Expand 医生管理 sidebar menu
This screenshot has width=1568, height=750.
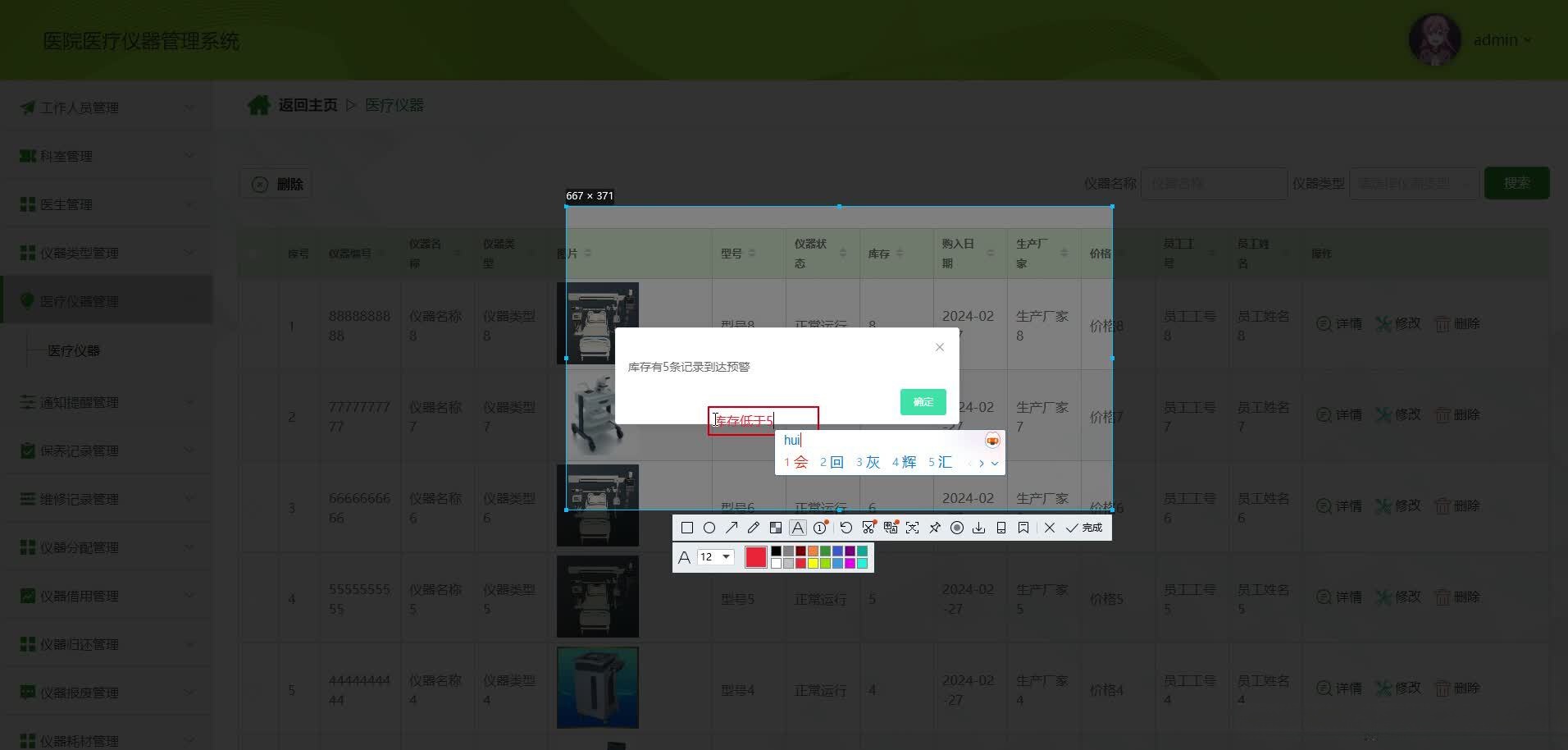click(107, 204)
